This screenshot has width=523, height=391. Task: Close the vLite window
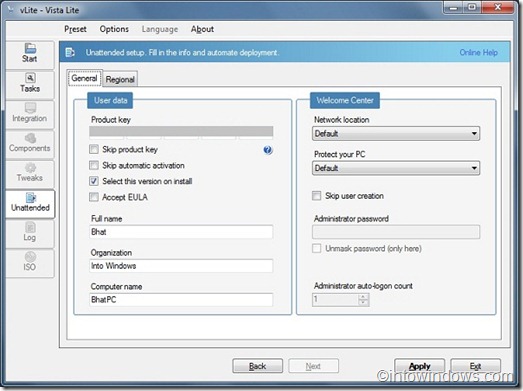[x=498, y=7]
